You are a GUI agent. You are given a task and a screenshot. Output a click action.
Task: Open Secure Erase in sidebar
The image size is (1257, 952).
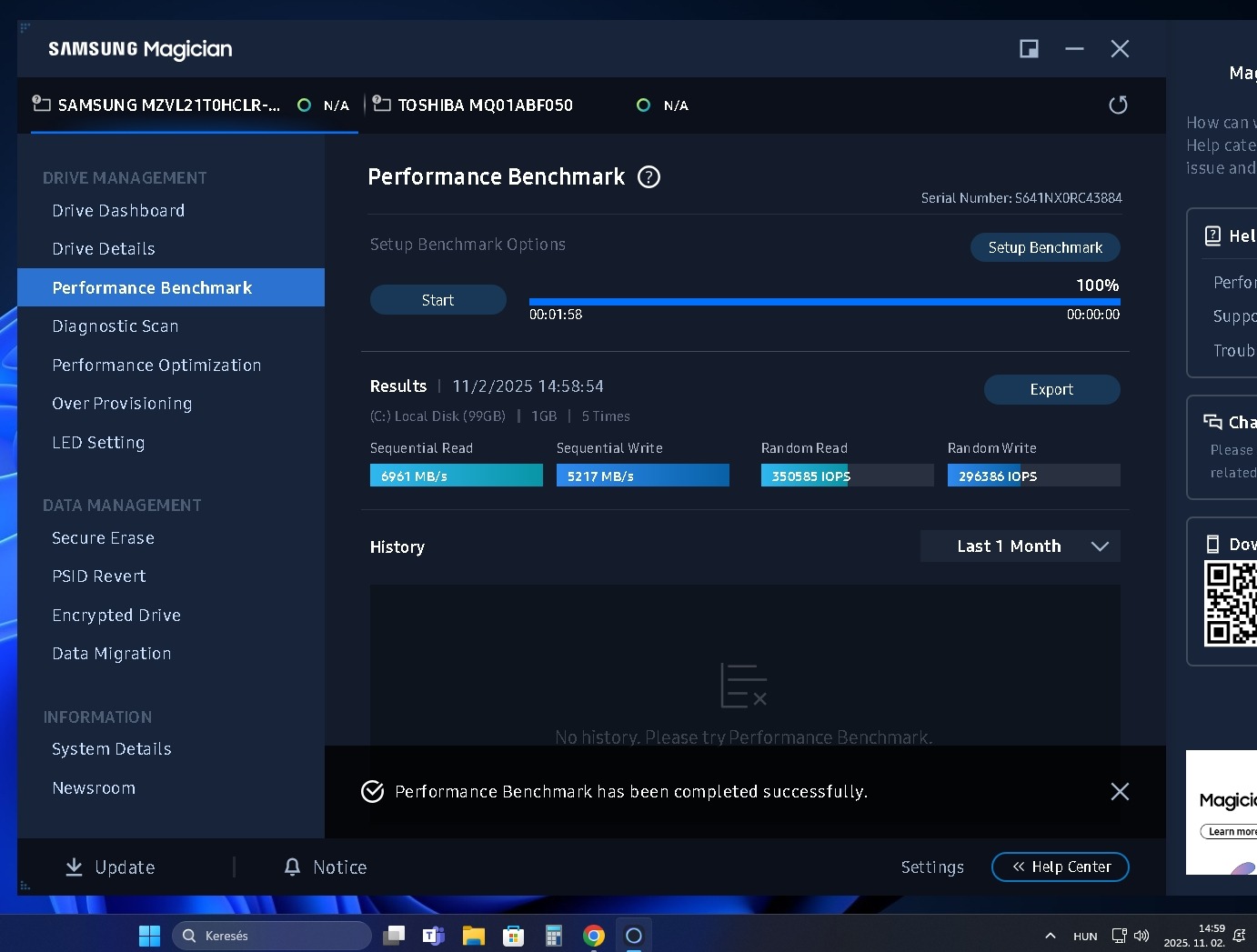click(103, 538)
